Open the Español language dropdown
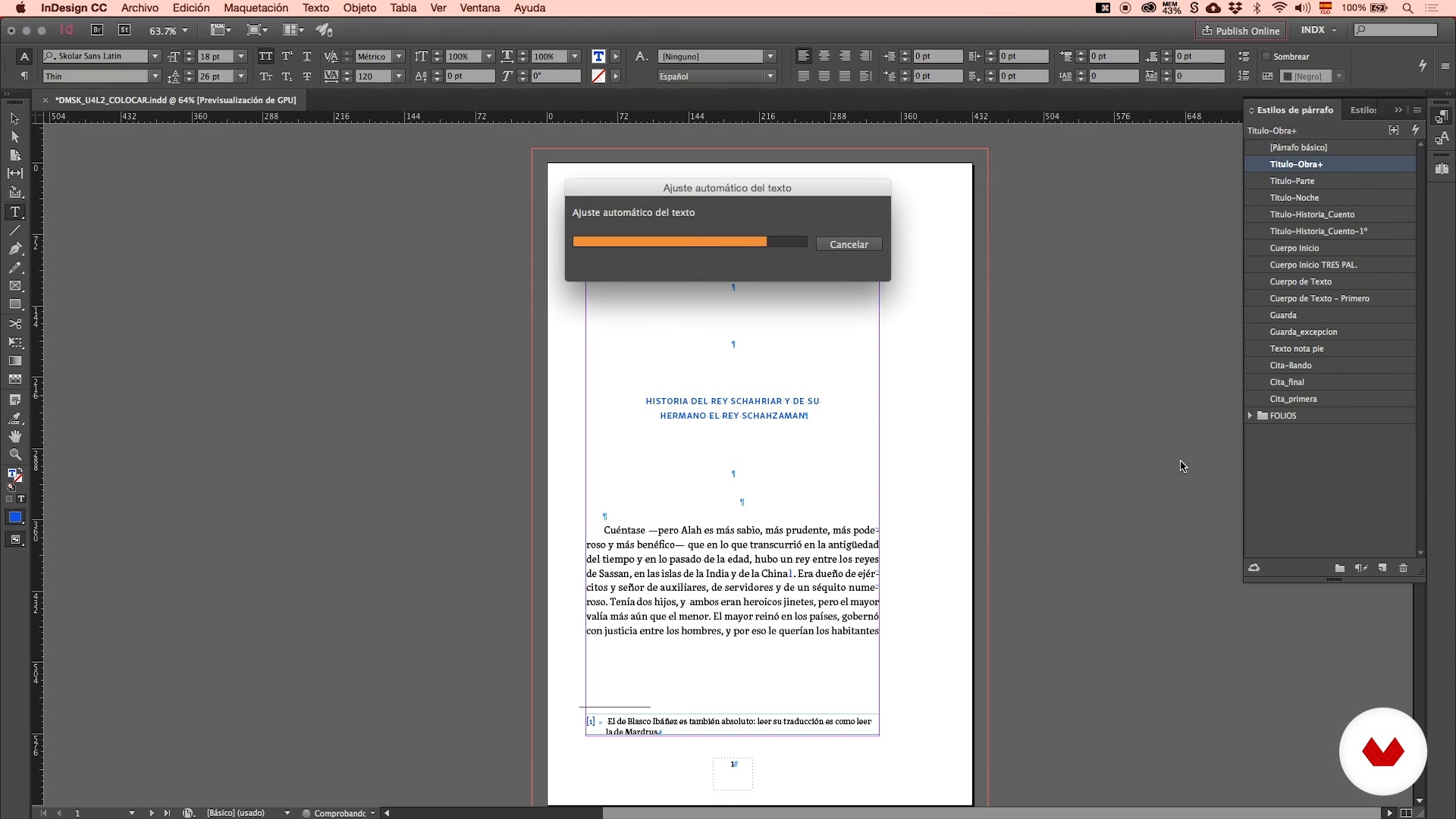The image size is (1456, 819). click(x=770, y=76)
